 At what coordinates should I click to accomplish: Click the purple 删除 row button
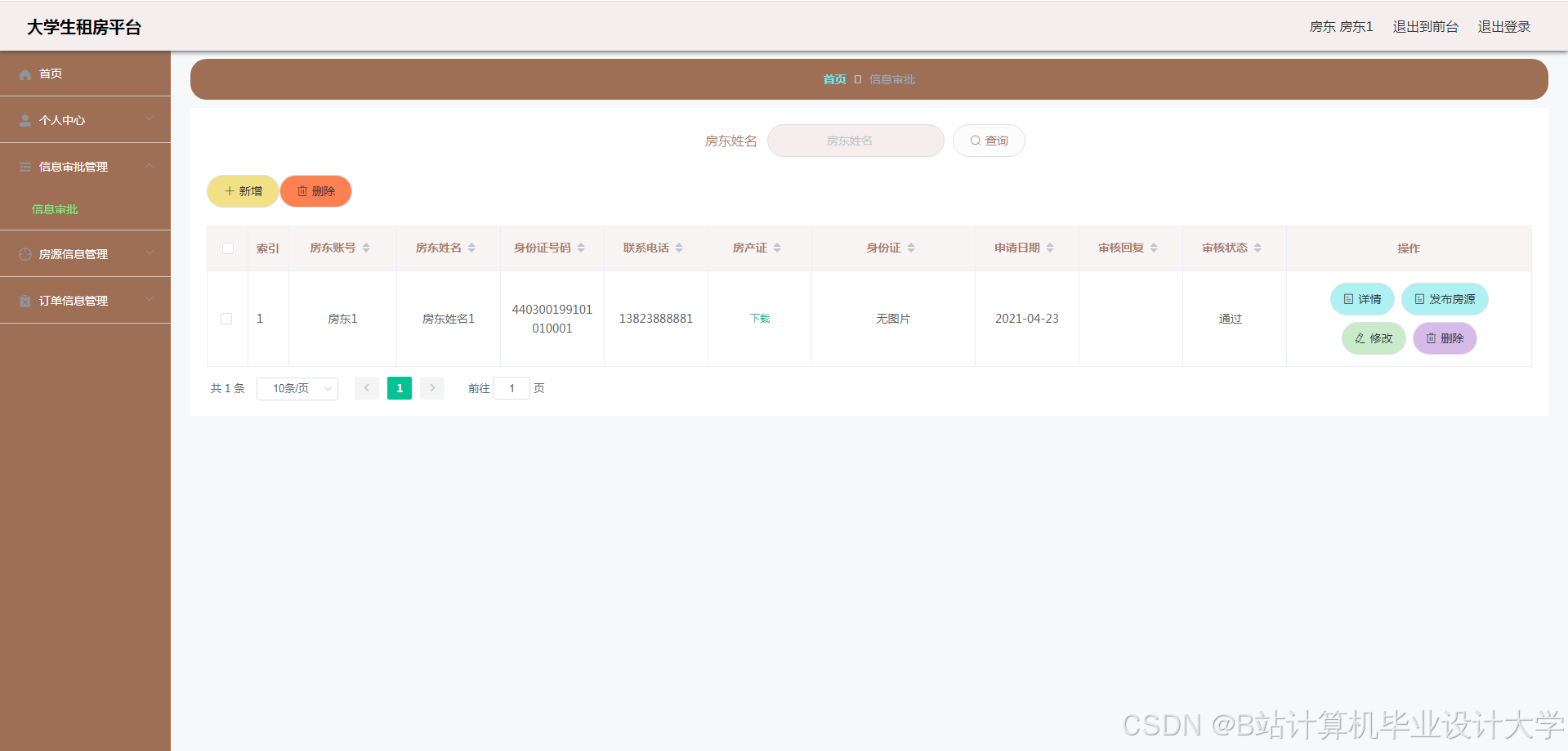point(1445,338)
